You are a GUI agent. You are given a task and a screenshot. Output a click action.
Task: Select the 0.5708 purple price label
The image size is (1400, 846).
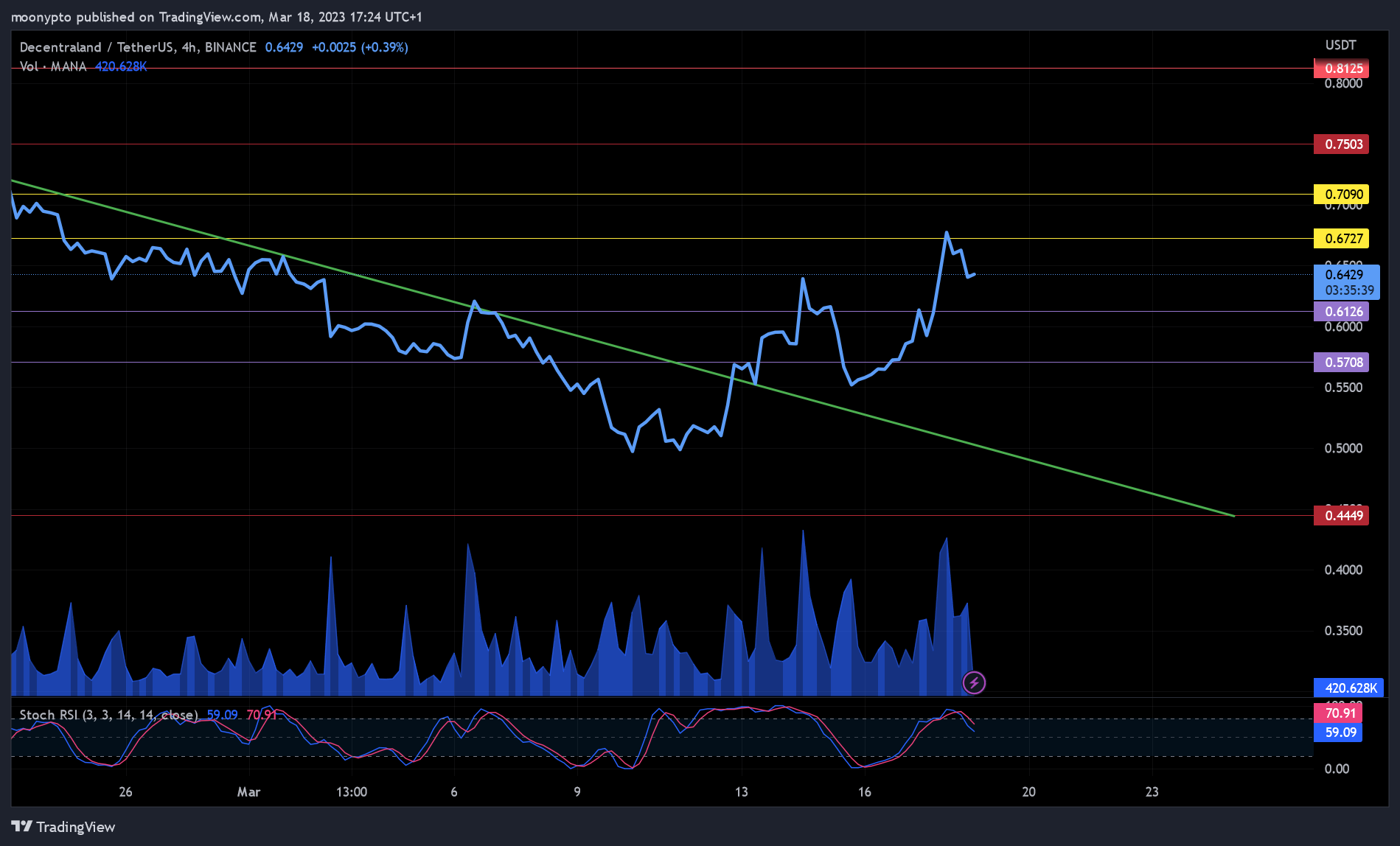coord(1341,363)
